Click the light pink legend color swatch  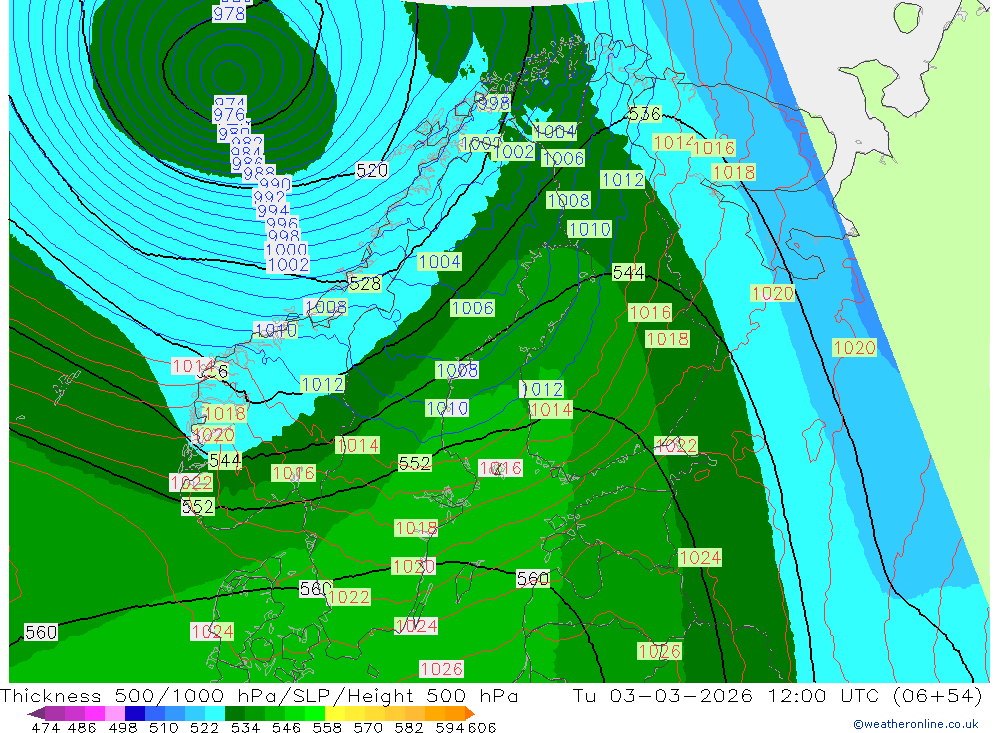tap(115, 713)
